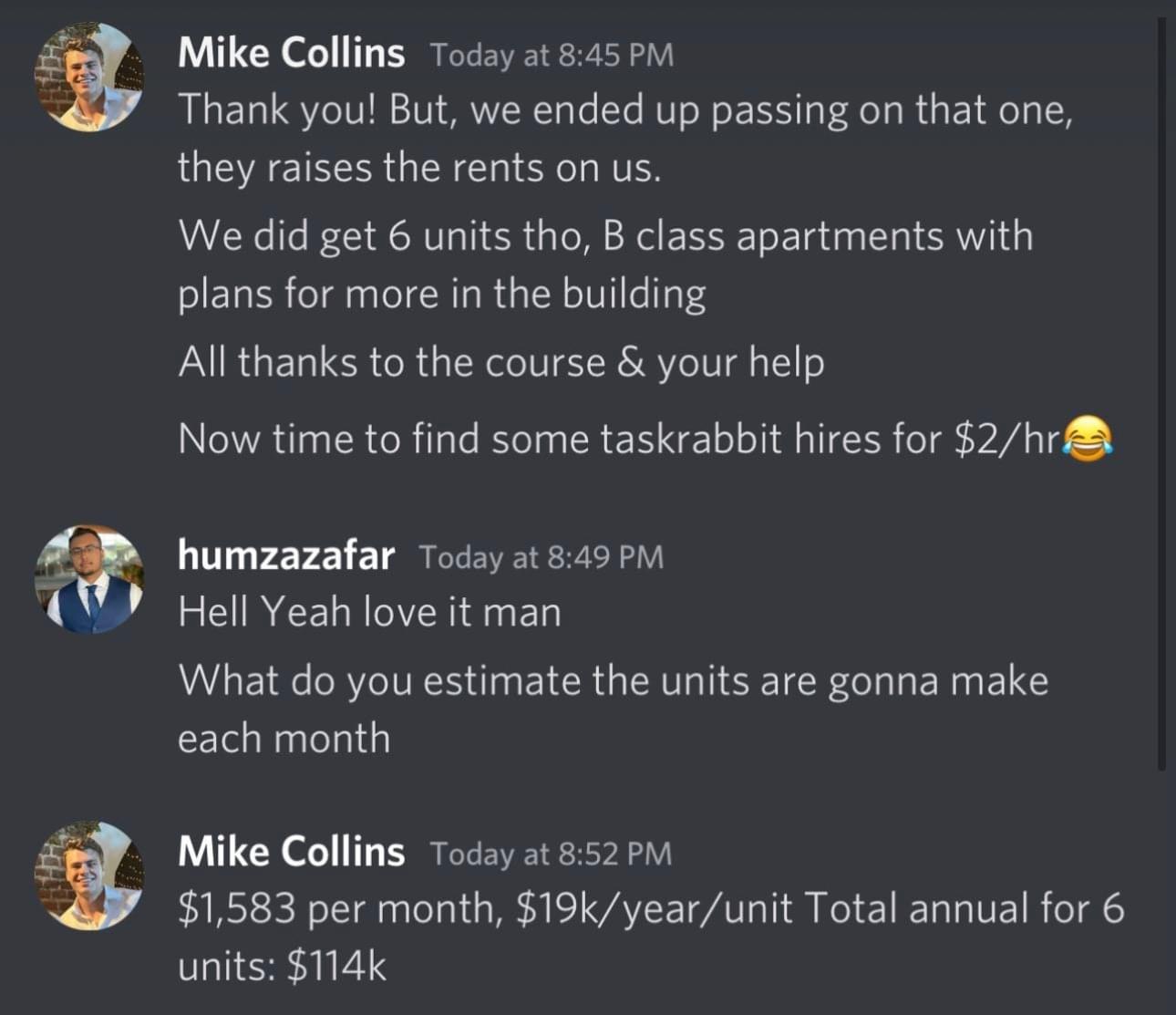Click the 'Today at 8:49 PM' timestamp
The image size is (1176, 1015).
coord(542,556)
